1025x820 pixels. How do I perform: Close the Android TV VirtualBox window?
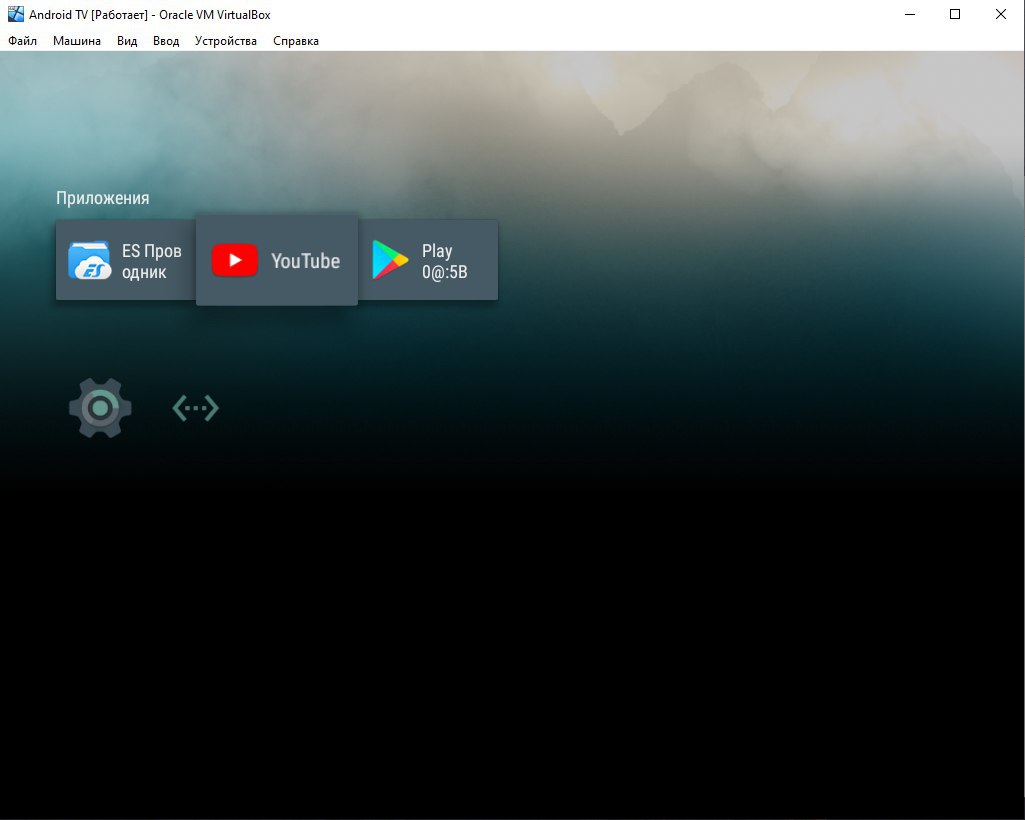[x=1001, y=14]
